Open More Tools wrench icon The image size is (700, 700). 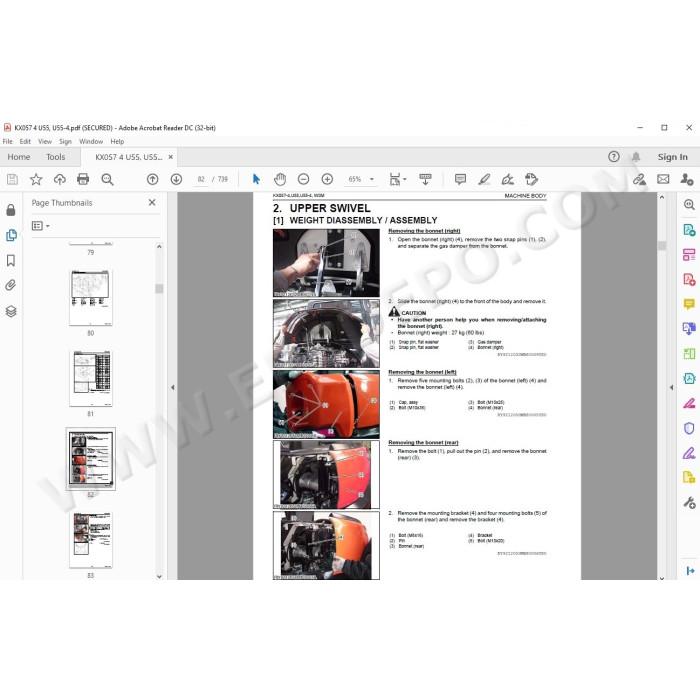click(689, 503)
